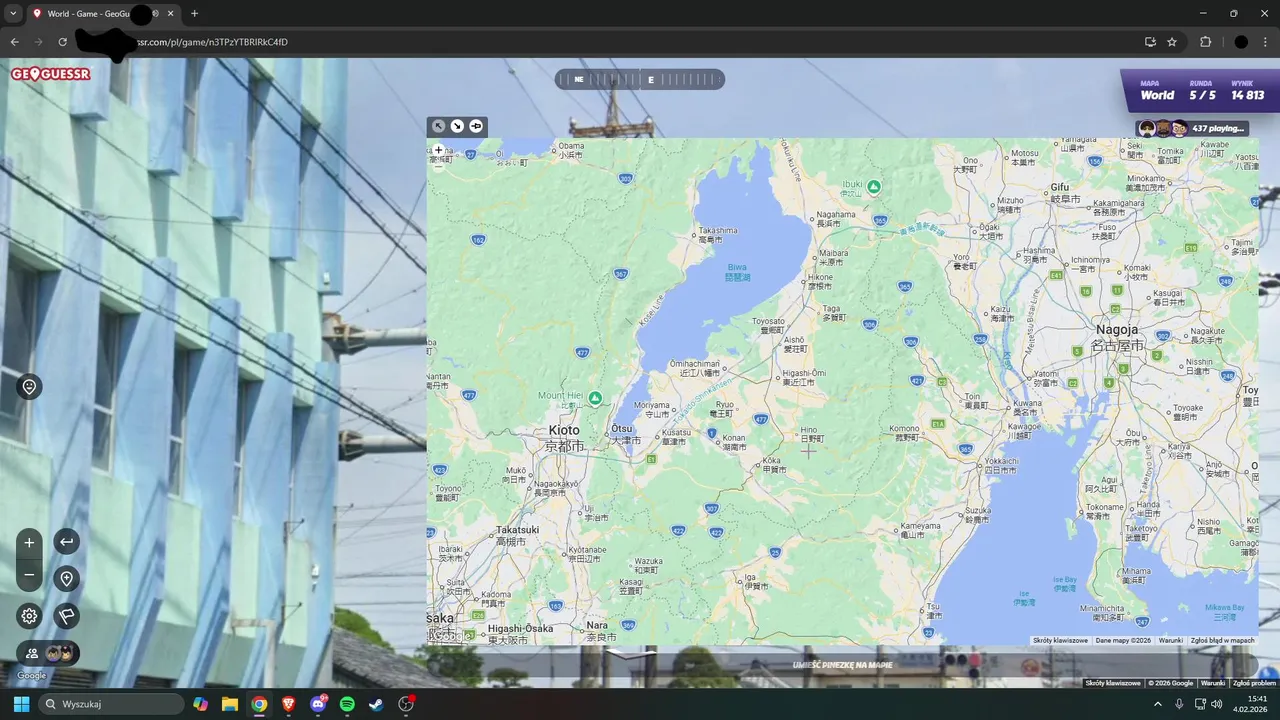Return to start with the back arrow
This screenshot has height=720, width=1280.
tap(66, 542)
